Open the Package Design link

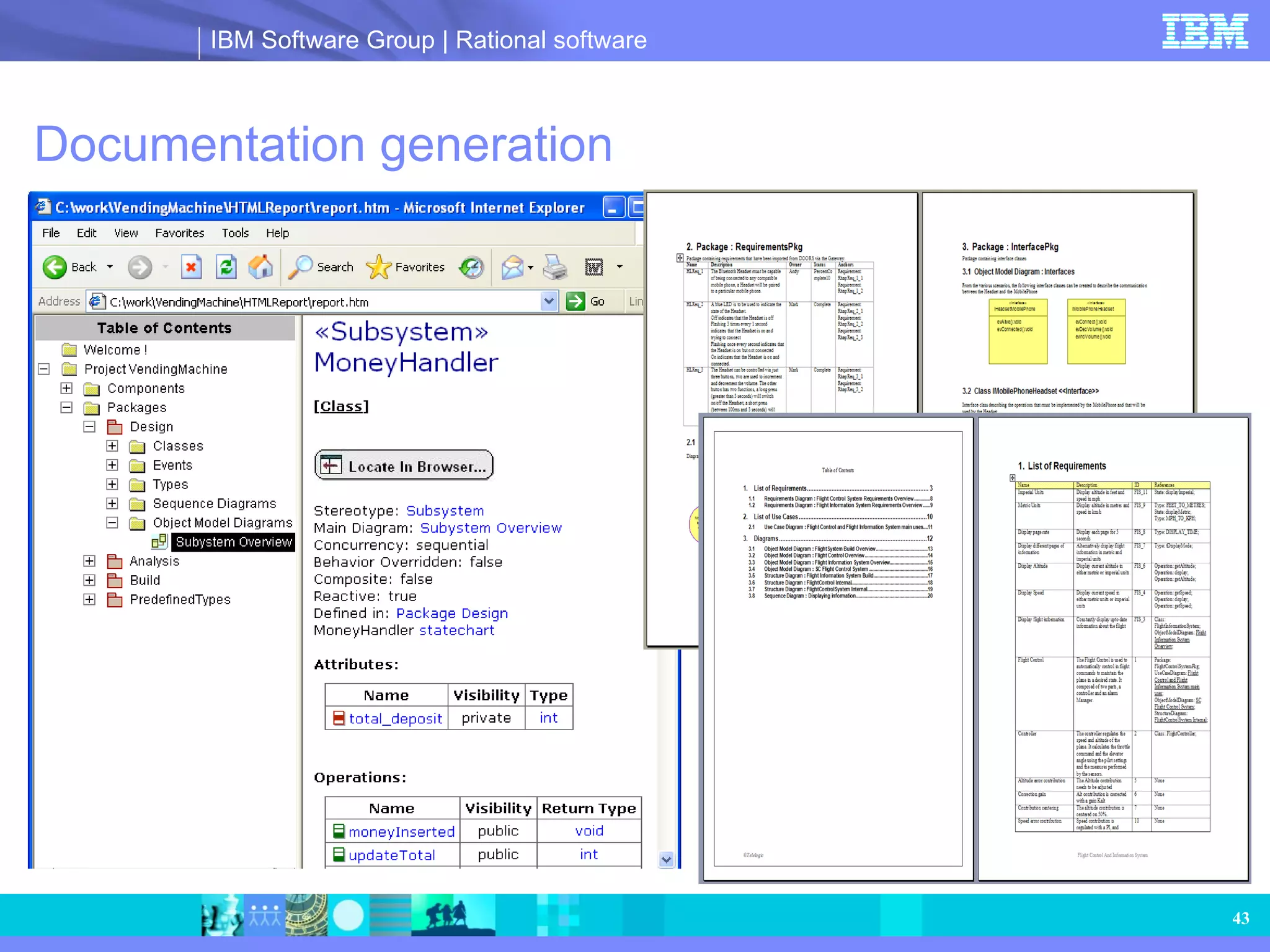click(x=451, y=613)
